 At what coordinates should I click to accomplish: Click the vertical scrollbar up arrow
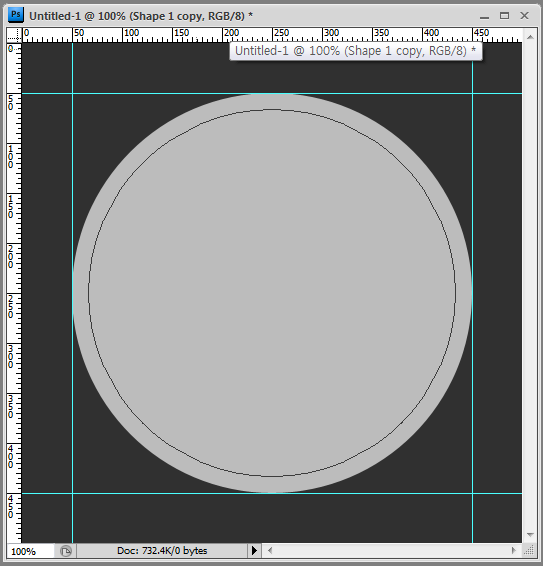click(x=530, y=37)
